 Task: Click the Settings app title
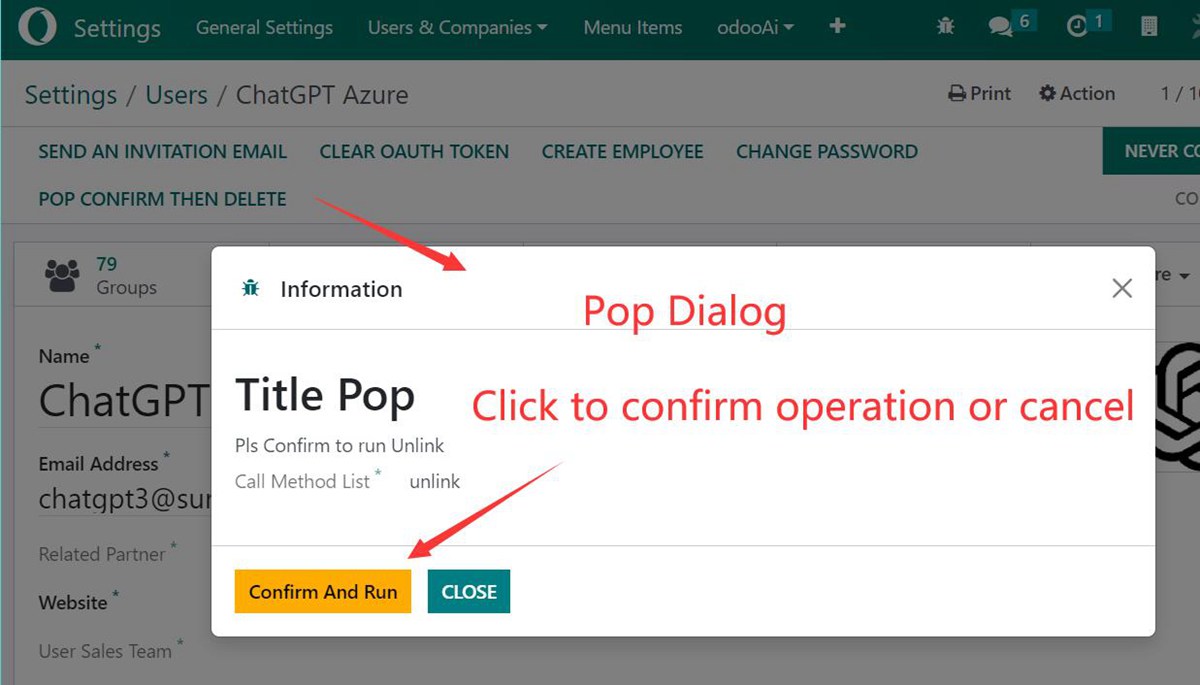coord(117,28)
